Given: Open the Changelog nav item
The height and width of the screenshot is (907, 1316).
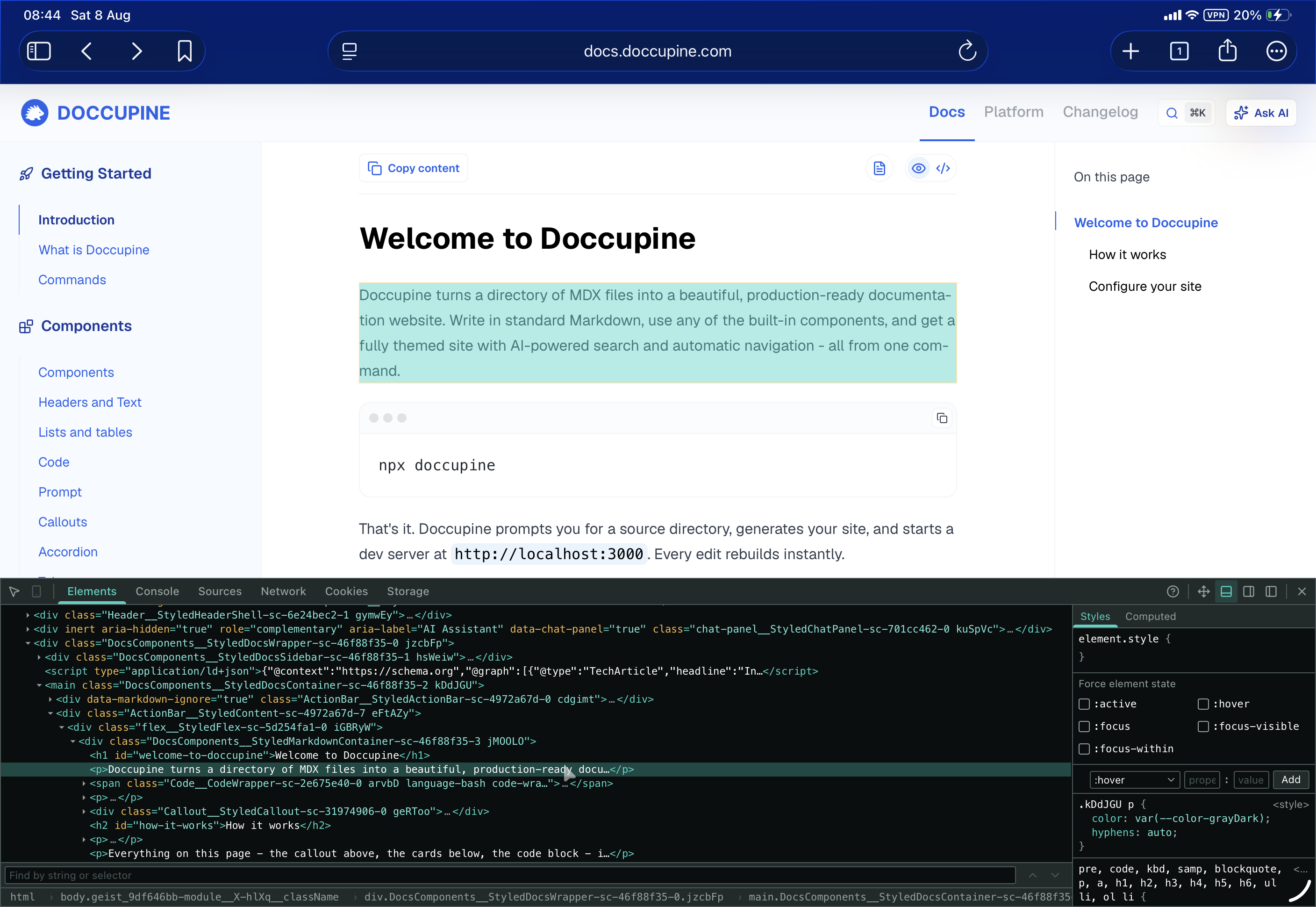Looking at the screenshot, I should (x=1100, y=112).
